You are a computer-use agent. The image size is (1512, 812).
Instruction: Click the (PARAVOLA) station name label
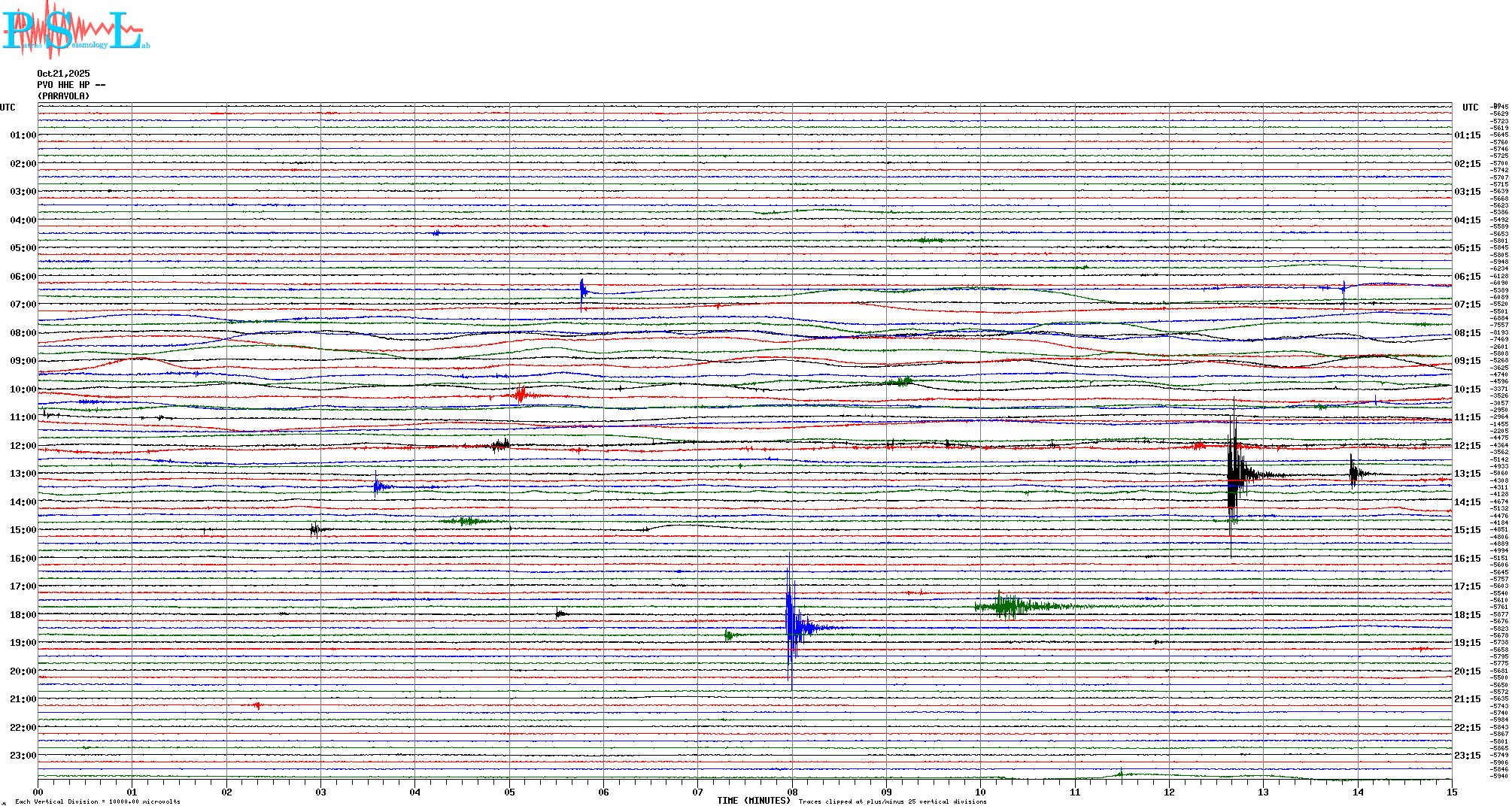(63, 96)
